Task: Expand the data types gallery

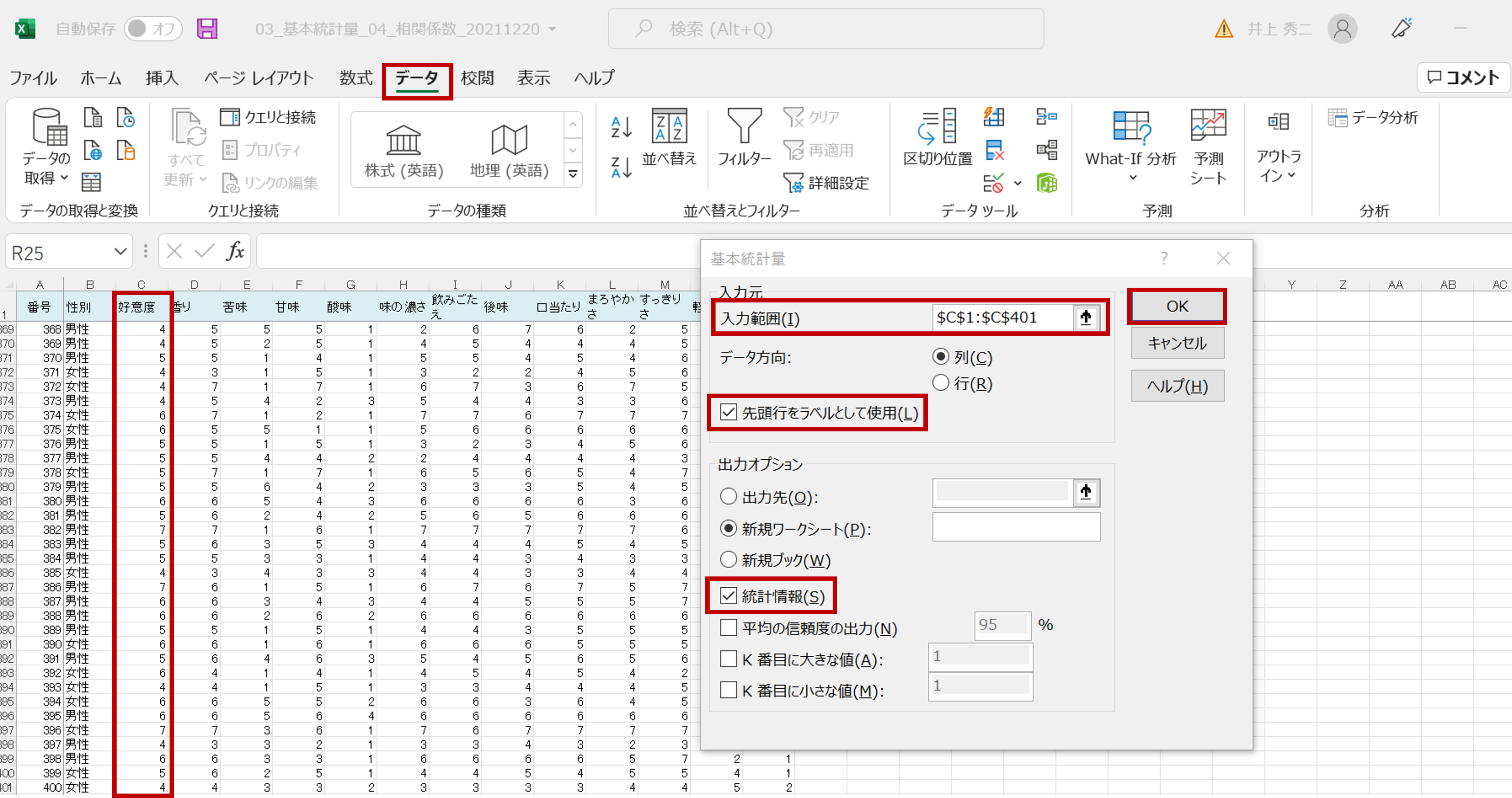Action: [573, 175]
